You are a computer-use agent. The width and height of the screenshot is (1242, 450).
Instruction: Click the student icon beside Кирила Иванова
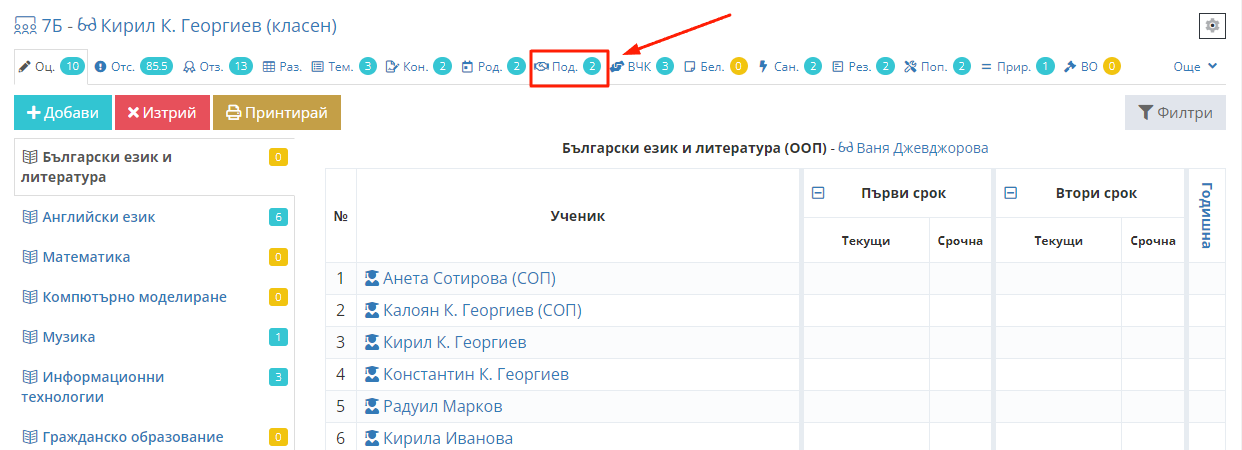click(372, 439)
